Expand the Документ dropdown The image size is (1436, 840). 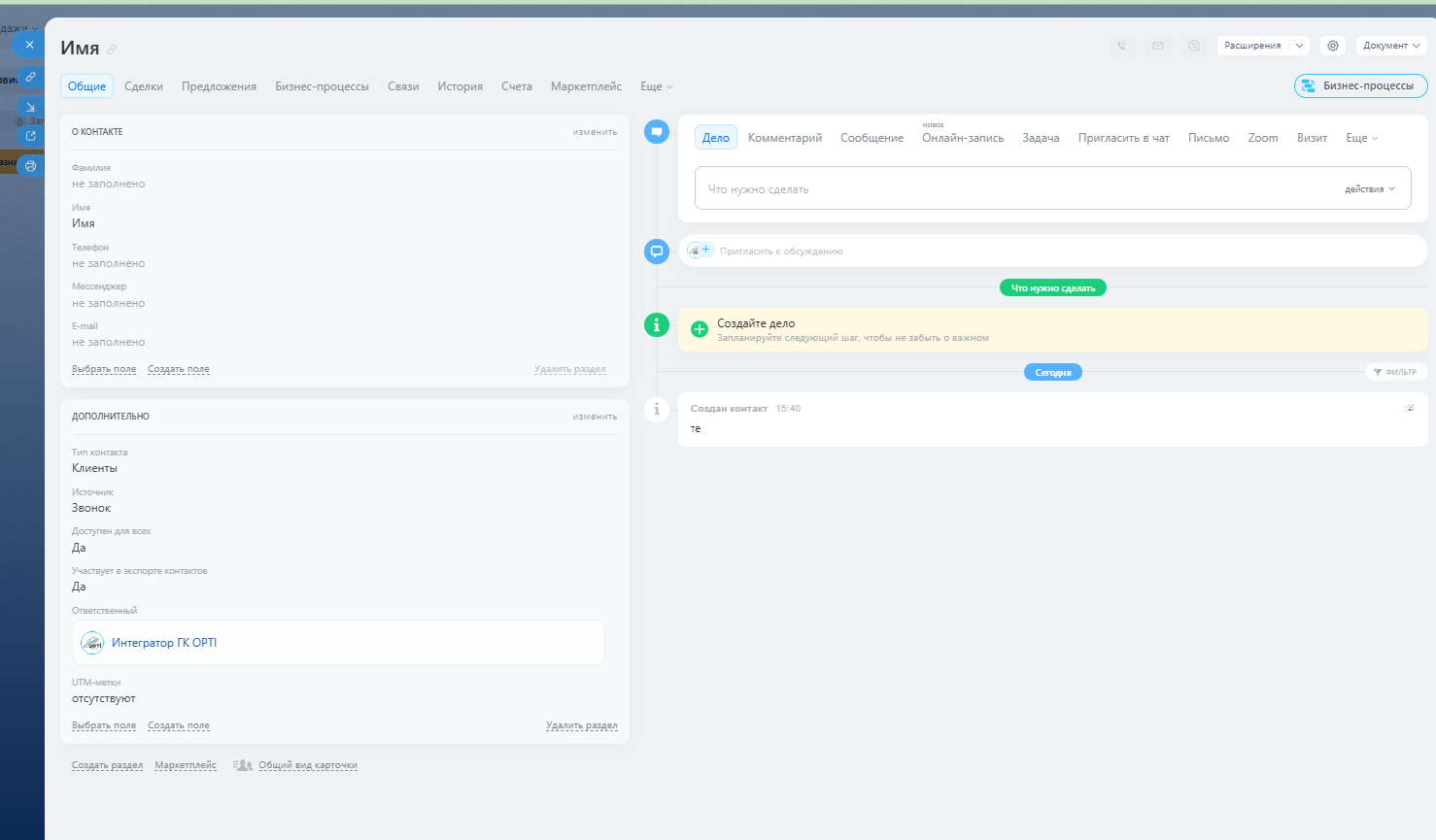[x=1391, y=46]
